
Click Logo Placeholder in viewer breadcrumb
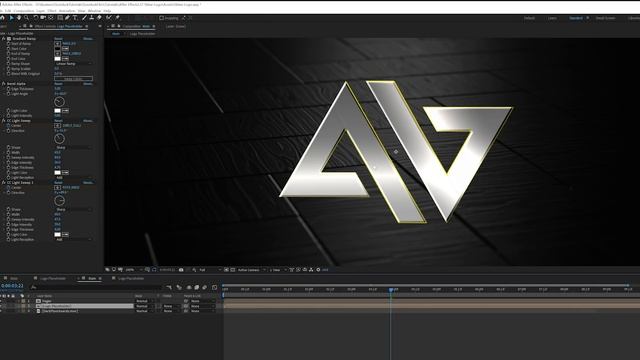point(142,34)
